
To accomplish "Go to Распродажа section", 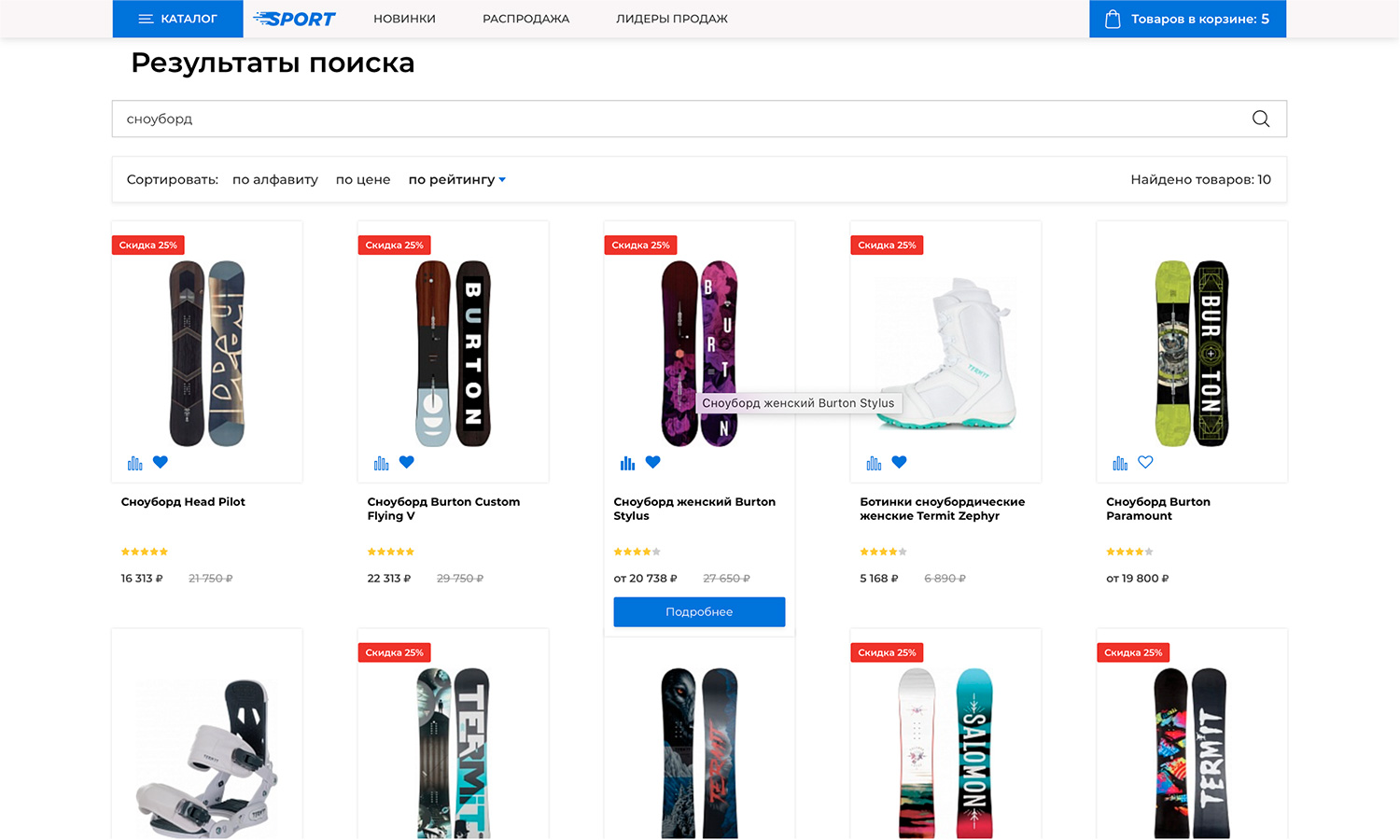I will coord(525,19).
